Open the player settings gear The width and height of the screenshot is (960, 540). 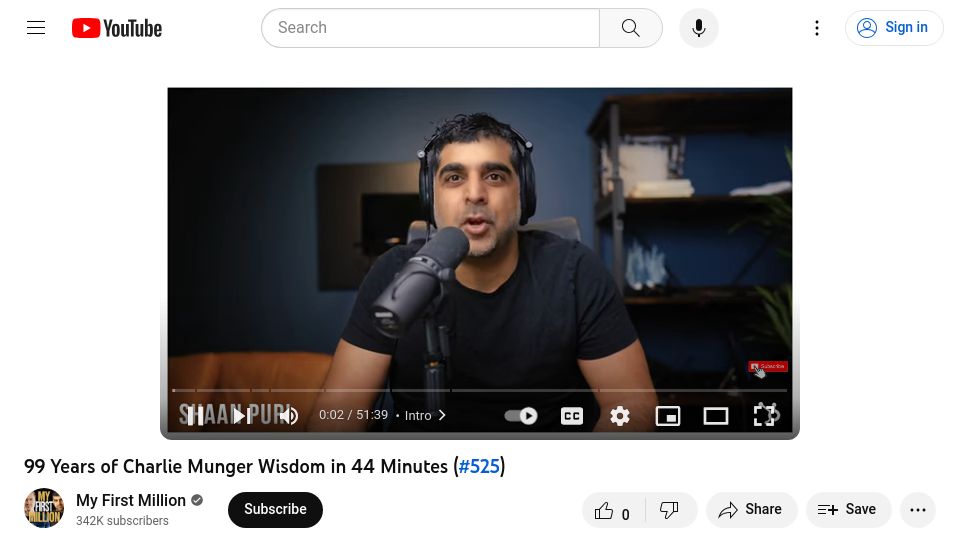pyautogui.click(x=620, y=416)
